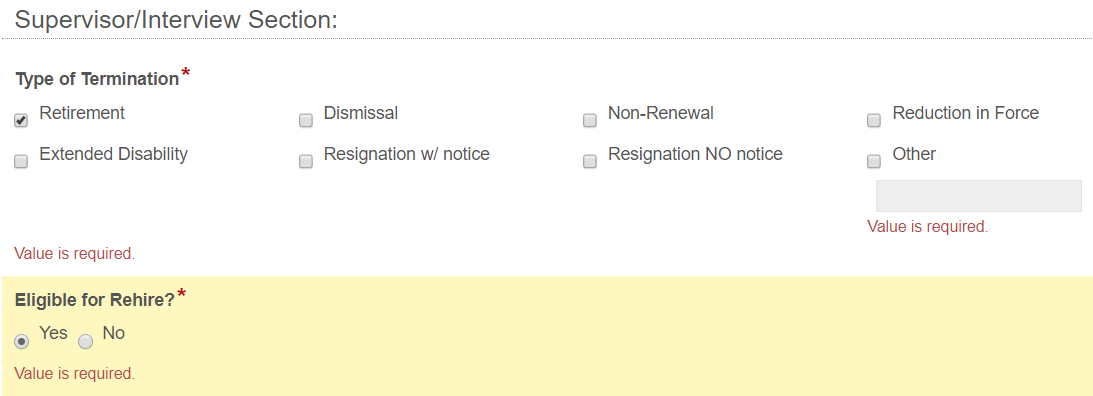
Task: Click the error message under Extended Disability
Action: click(75, 254)
